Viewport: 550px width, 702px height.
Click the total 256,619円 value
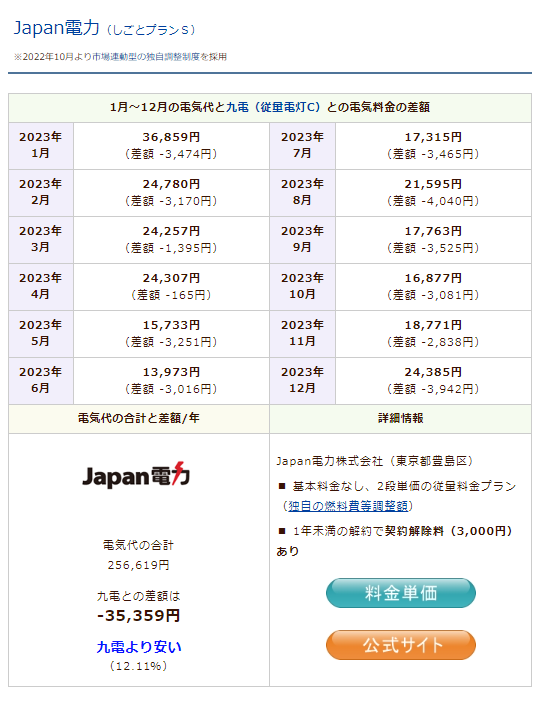point(139,565)
